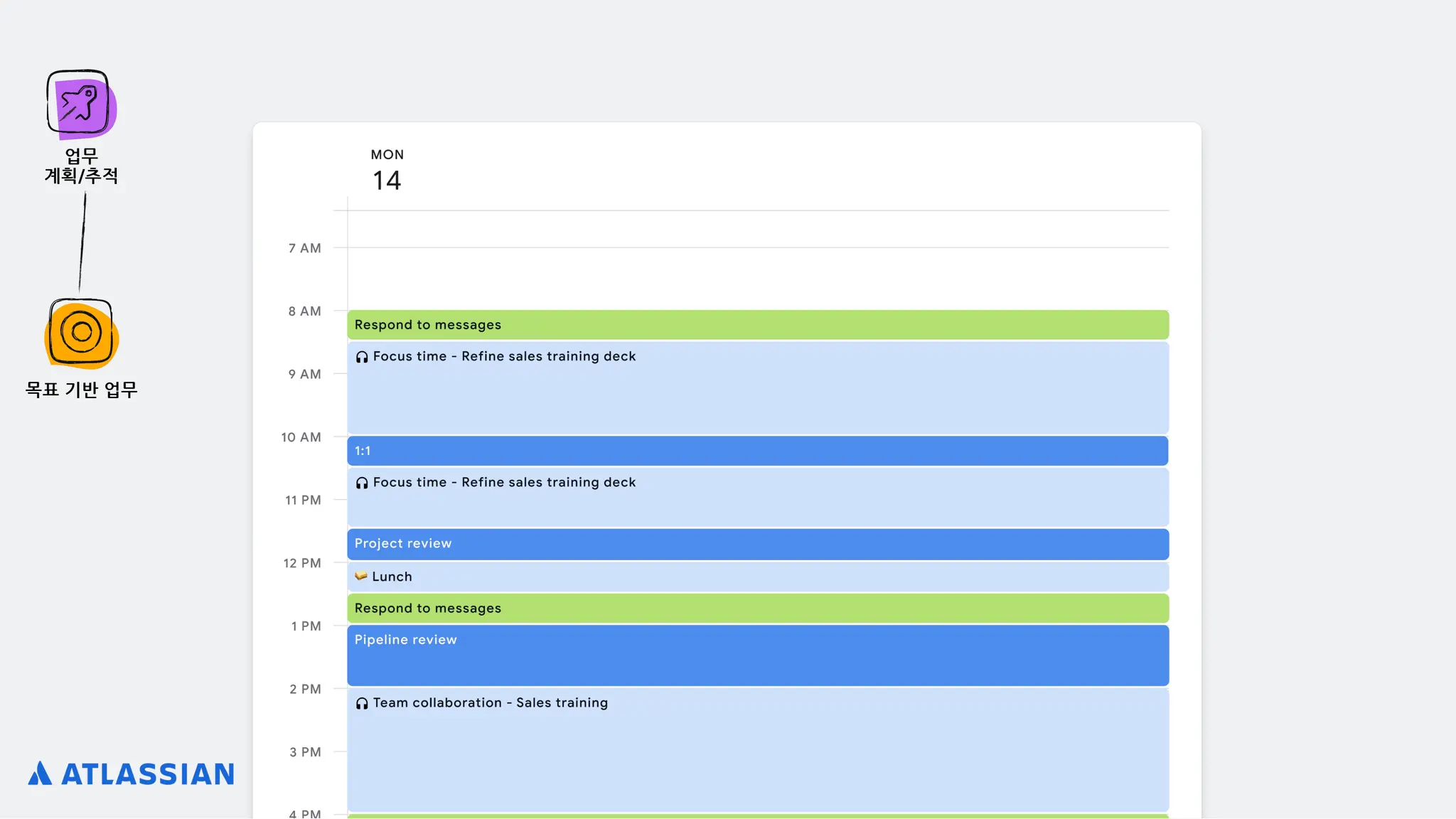Screen dimensions: 1456x819
Task: Click the sandwich icon on Lunch event
Action: tap(361, 576)
